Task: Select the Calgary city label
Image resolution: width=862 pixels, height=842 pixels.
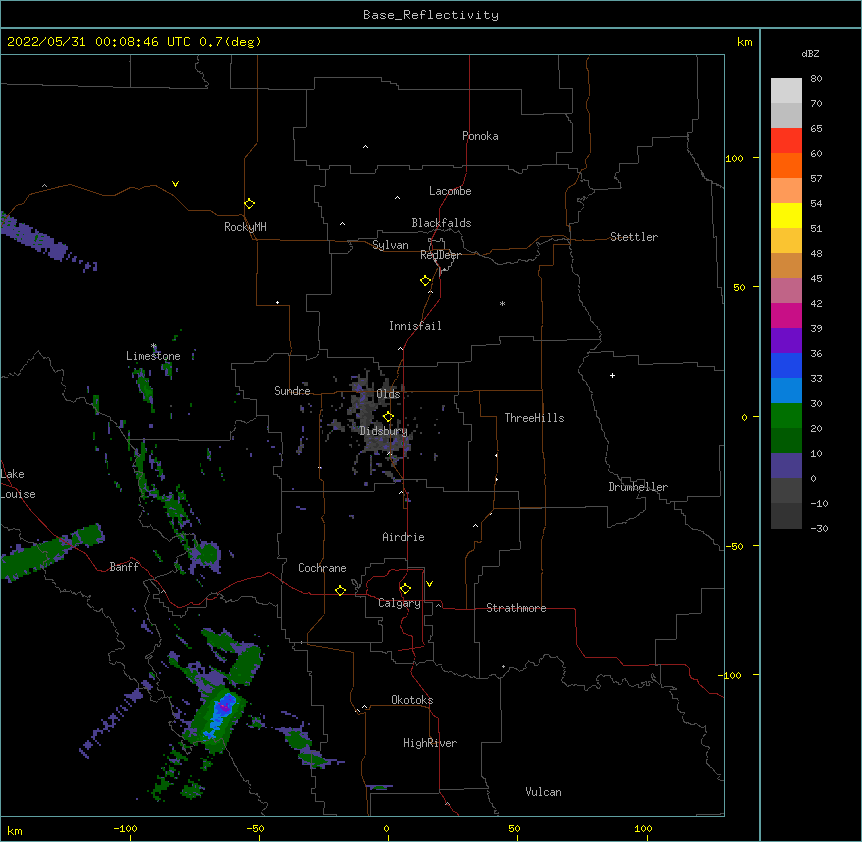Action: click(399, 603)
